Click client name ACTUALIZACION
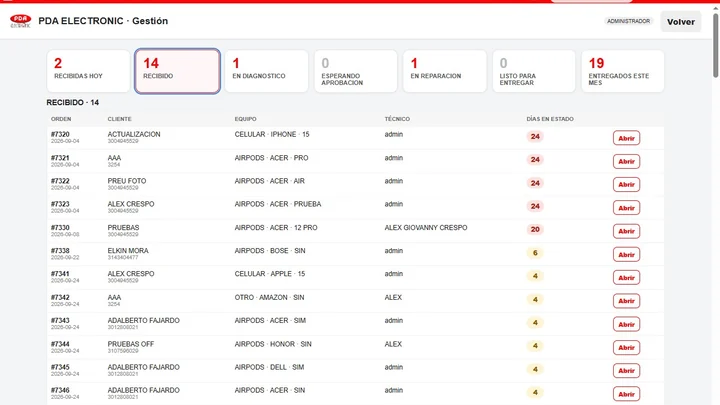Screen dimensions: 720x405 [x=134, y=134]
